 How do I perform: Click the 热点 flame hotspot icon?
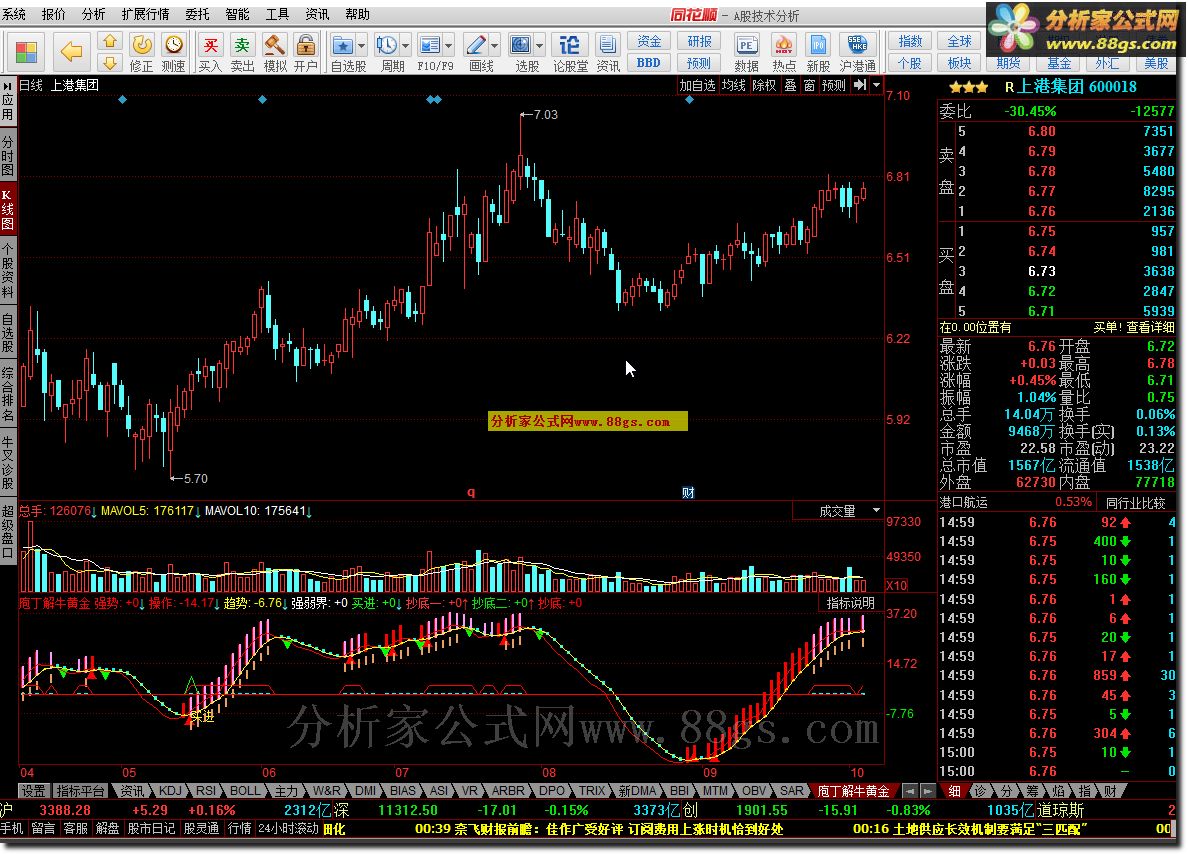point(783,45)
